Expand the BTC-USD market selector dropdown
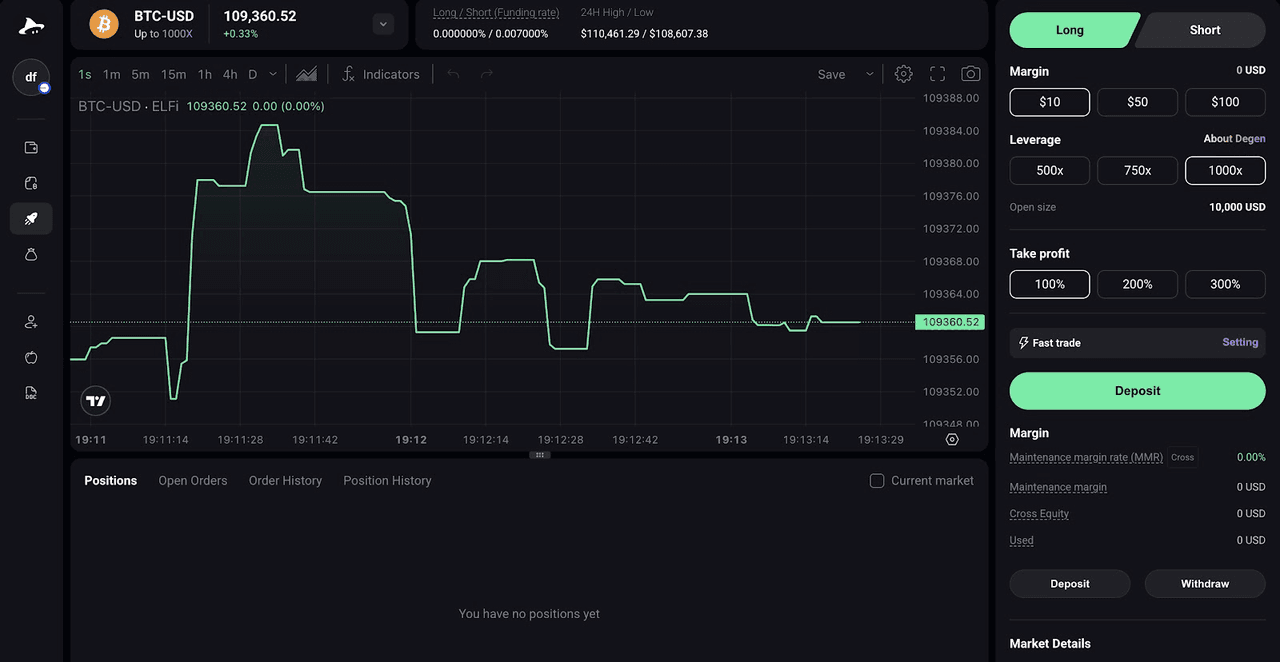Viewport: 1280px width, 662px height. point(384,24)
